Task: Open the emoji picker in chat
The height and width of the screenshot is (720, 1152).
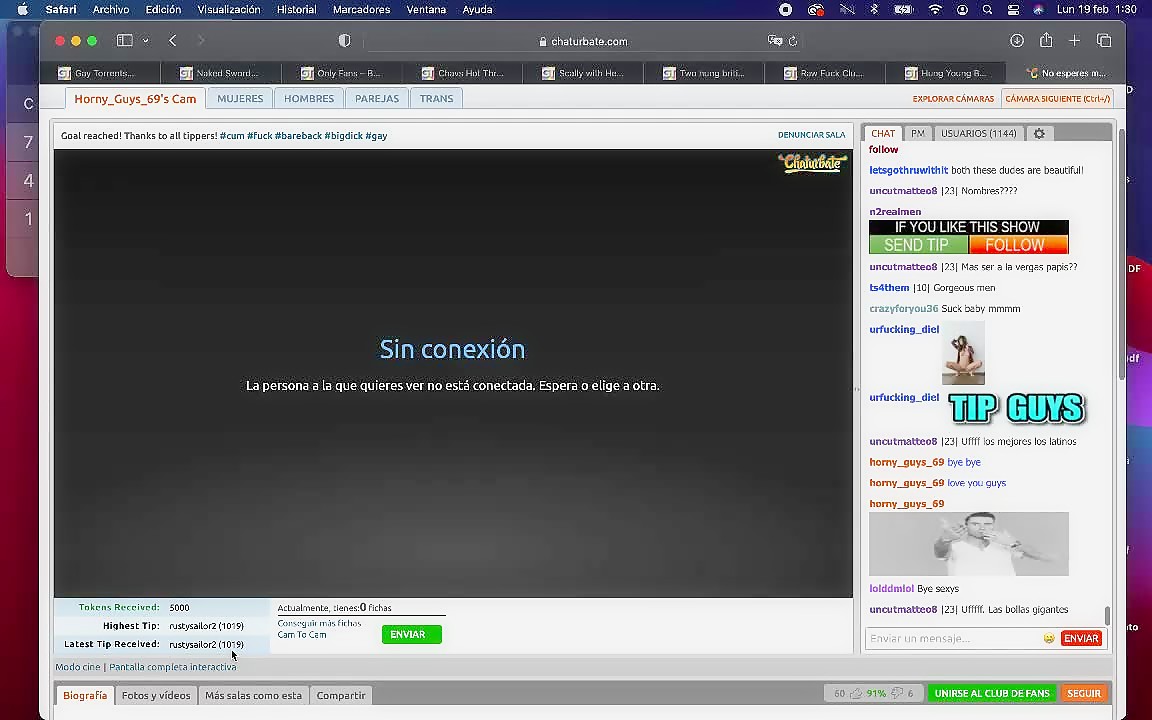Action: (1048, 638)
